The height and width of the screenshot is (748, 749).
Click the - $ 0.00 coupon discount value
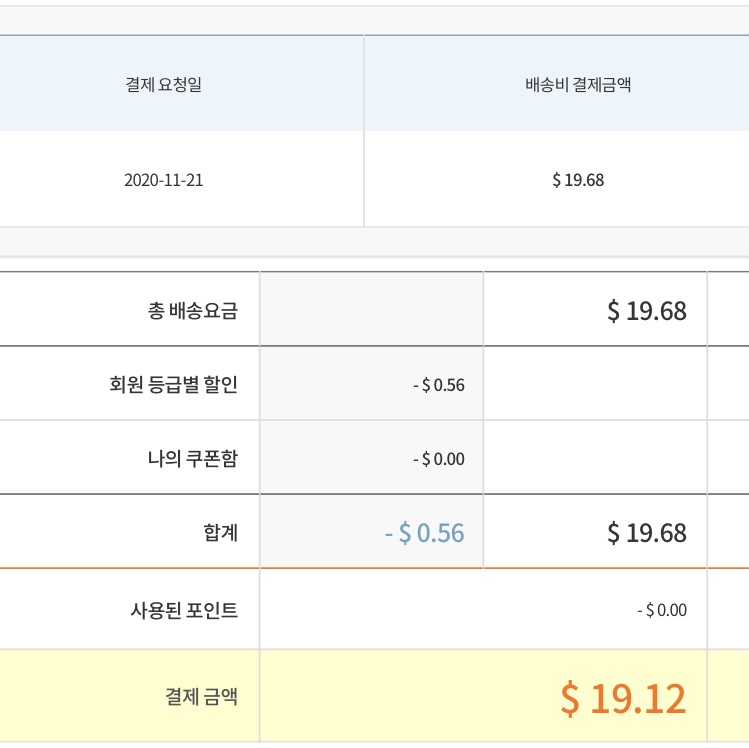point(438,459)
